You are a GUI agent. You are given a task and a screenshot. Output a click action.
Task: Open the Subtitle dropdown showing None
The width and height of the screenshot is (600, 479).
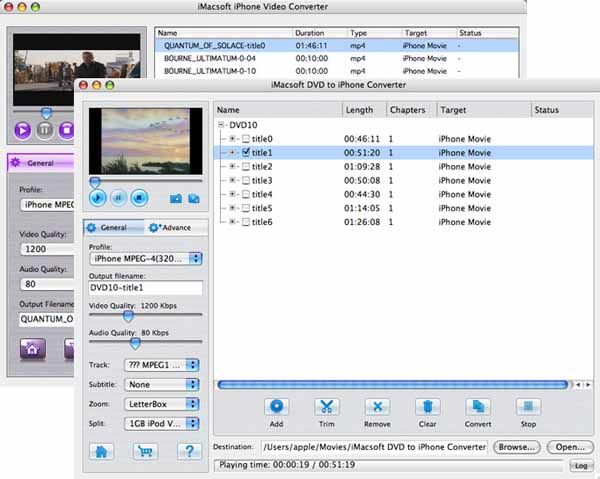pyautogui.click(x=163, y=384)
